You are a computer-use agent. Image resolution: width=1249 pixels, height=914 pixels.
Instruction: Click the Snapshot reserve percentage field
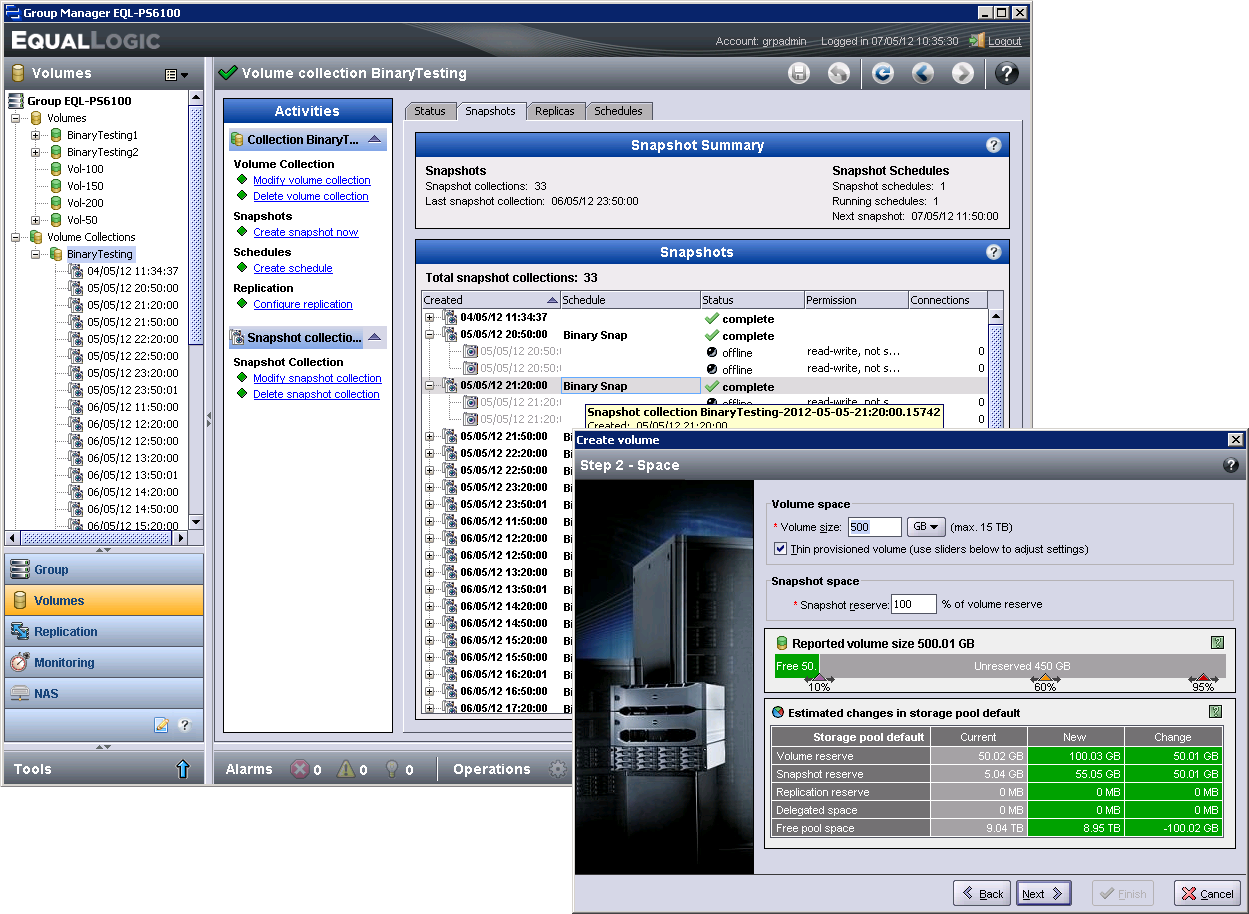tap(914, 604)
